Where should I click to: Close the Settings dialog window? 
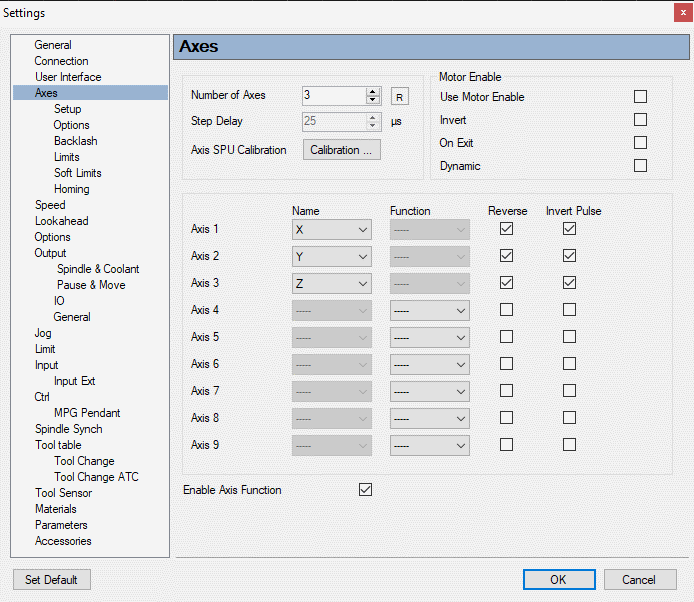point(683,12)
